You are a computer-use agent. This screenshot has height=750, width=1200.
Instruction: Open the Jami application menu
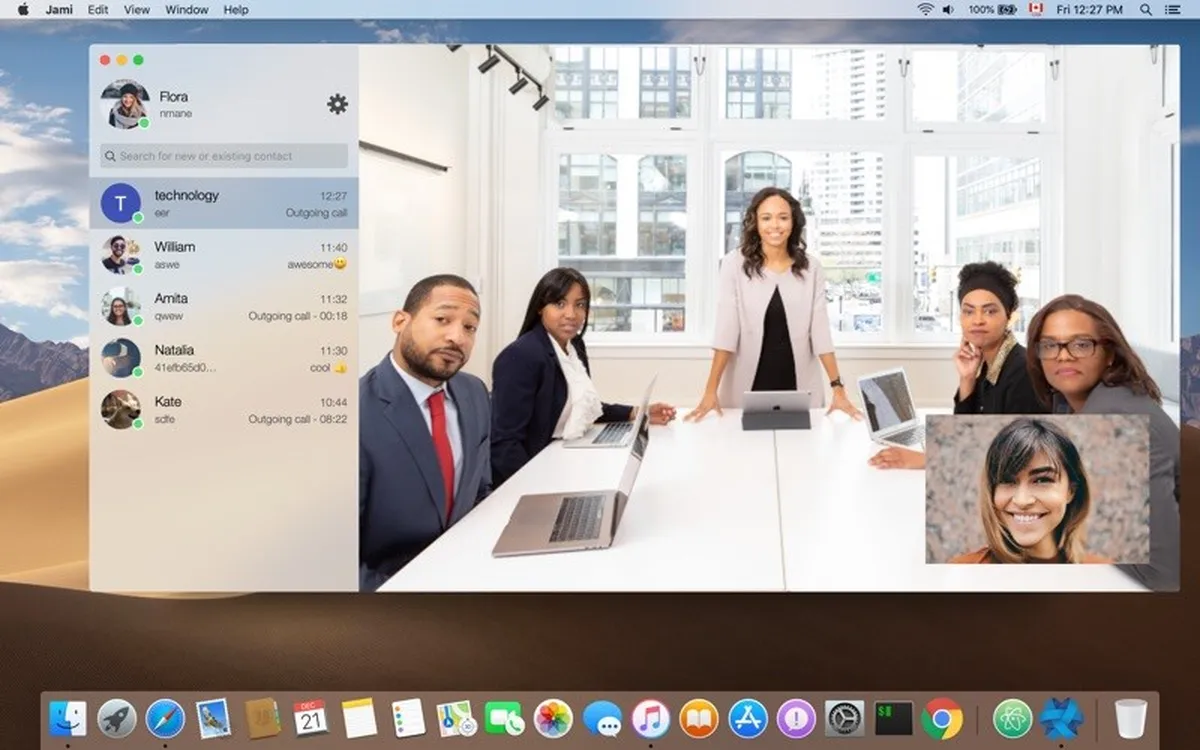point(59,9)
